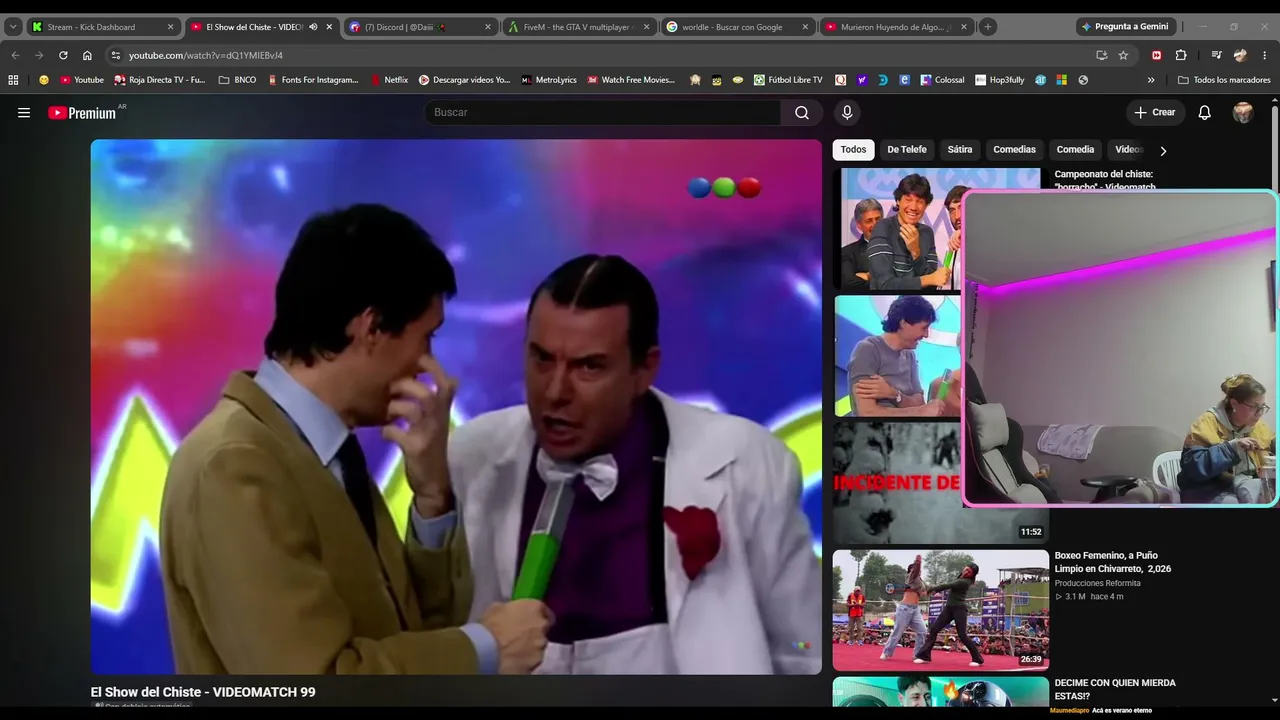Go back to previous page
The height and width of the screenshot is (720, 1280).
click(x=15, y=55)
